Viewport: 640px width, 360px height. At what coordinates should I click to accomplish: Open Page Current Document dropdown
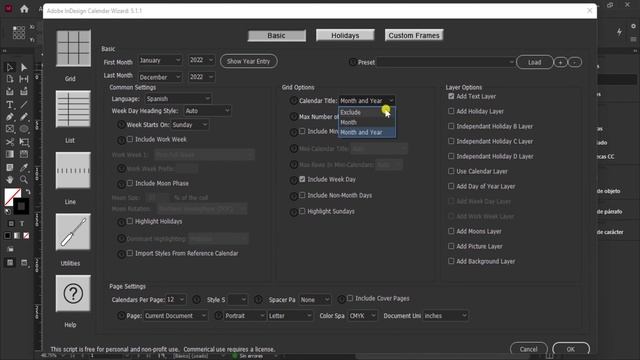point(175,316)
